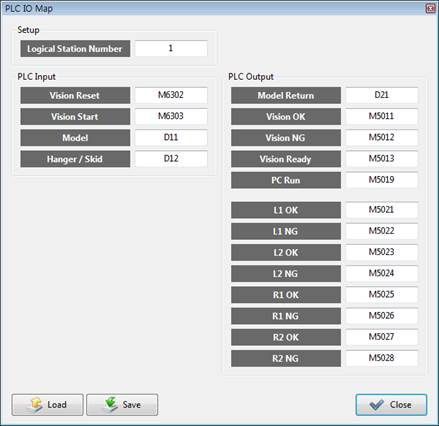Click the Logical Station Number label
This screenshot has width=439, height=426.
(x=75, y=49)
